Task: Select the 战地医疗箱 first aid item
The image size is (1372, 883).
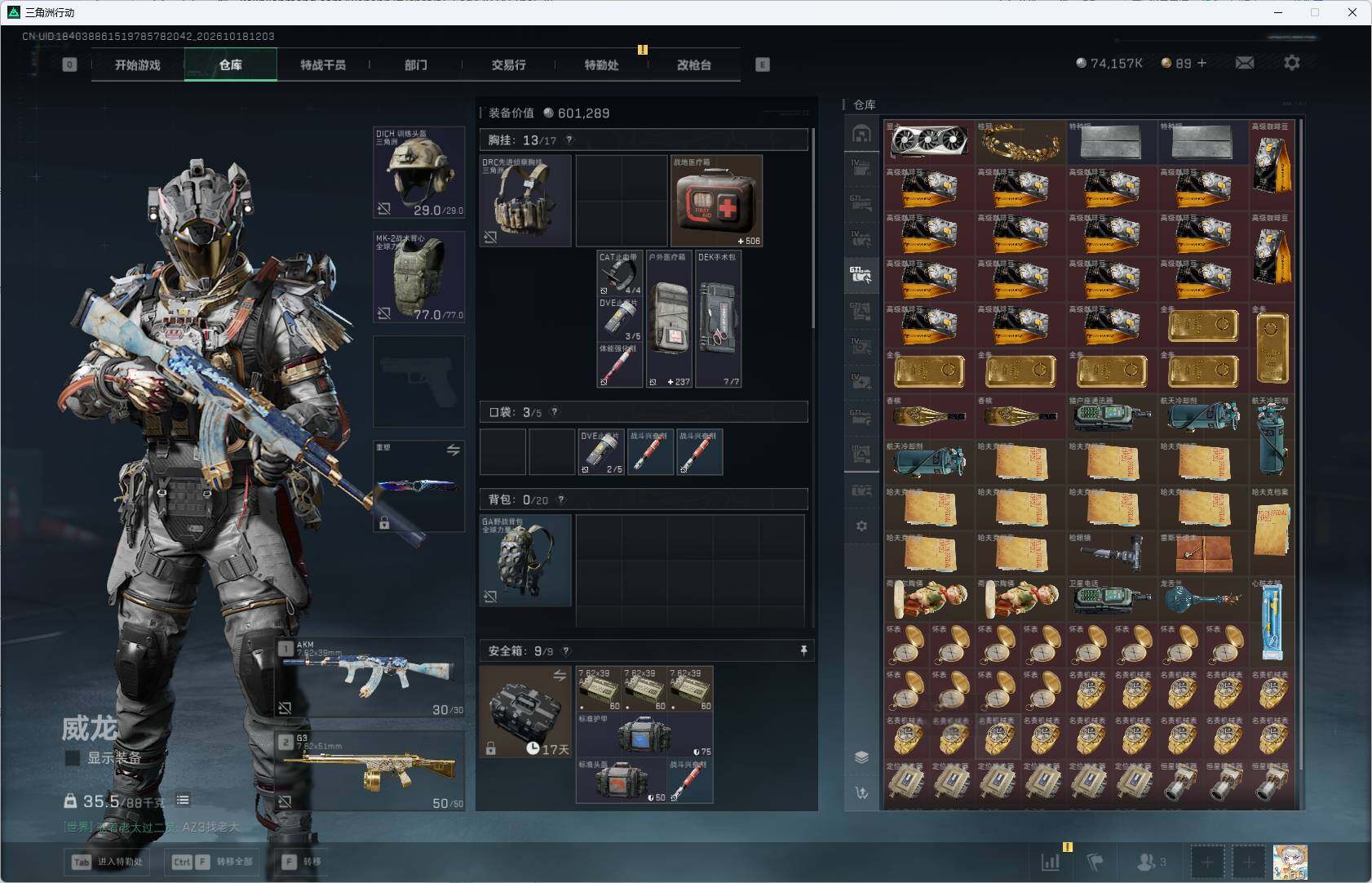Action: click(716, 201)
